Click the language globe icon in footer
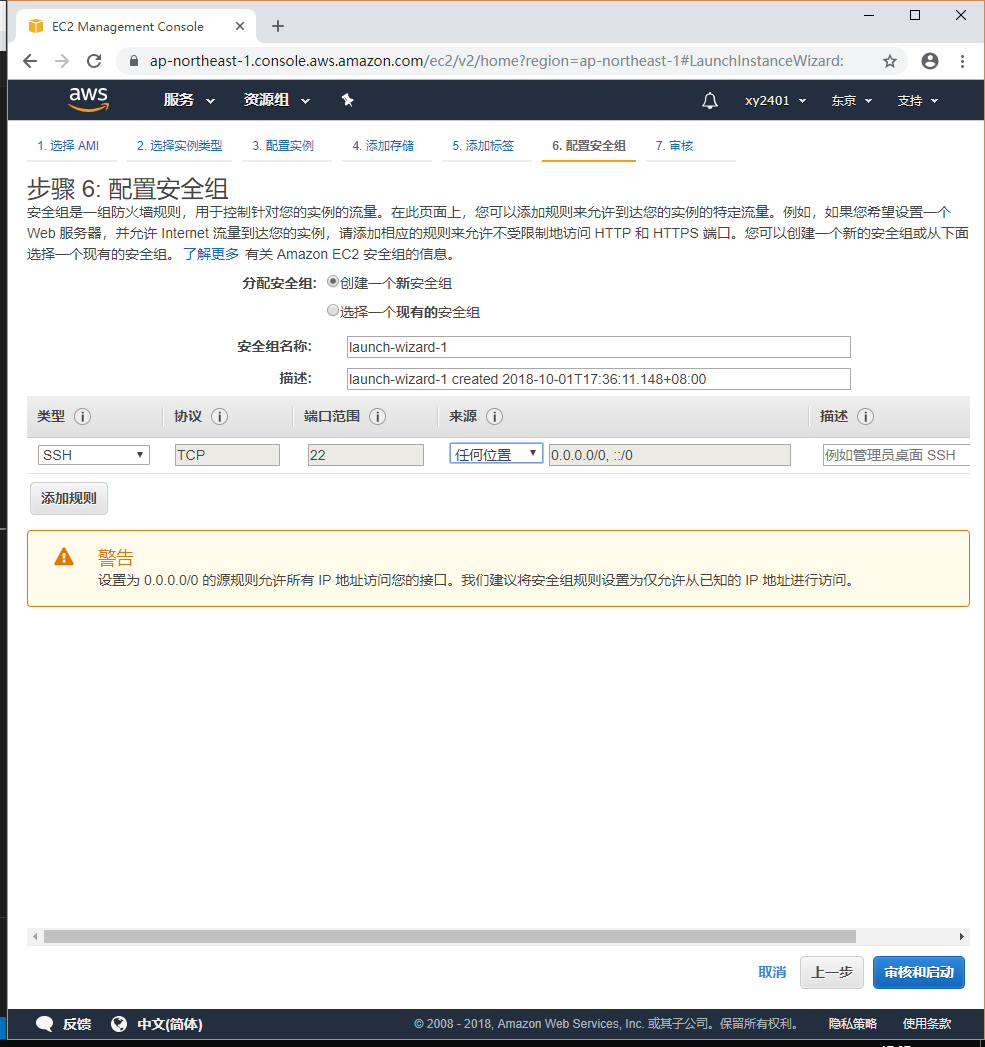This screenshot has width=985, height=1047. coord(119,1024)
